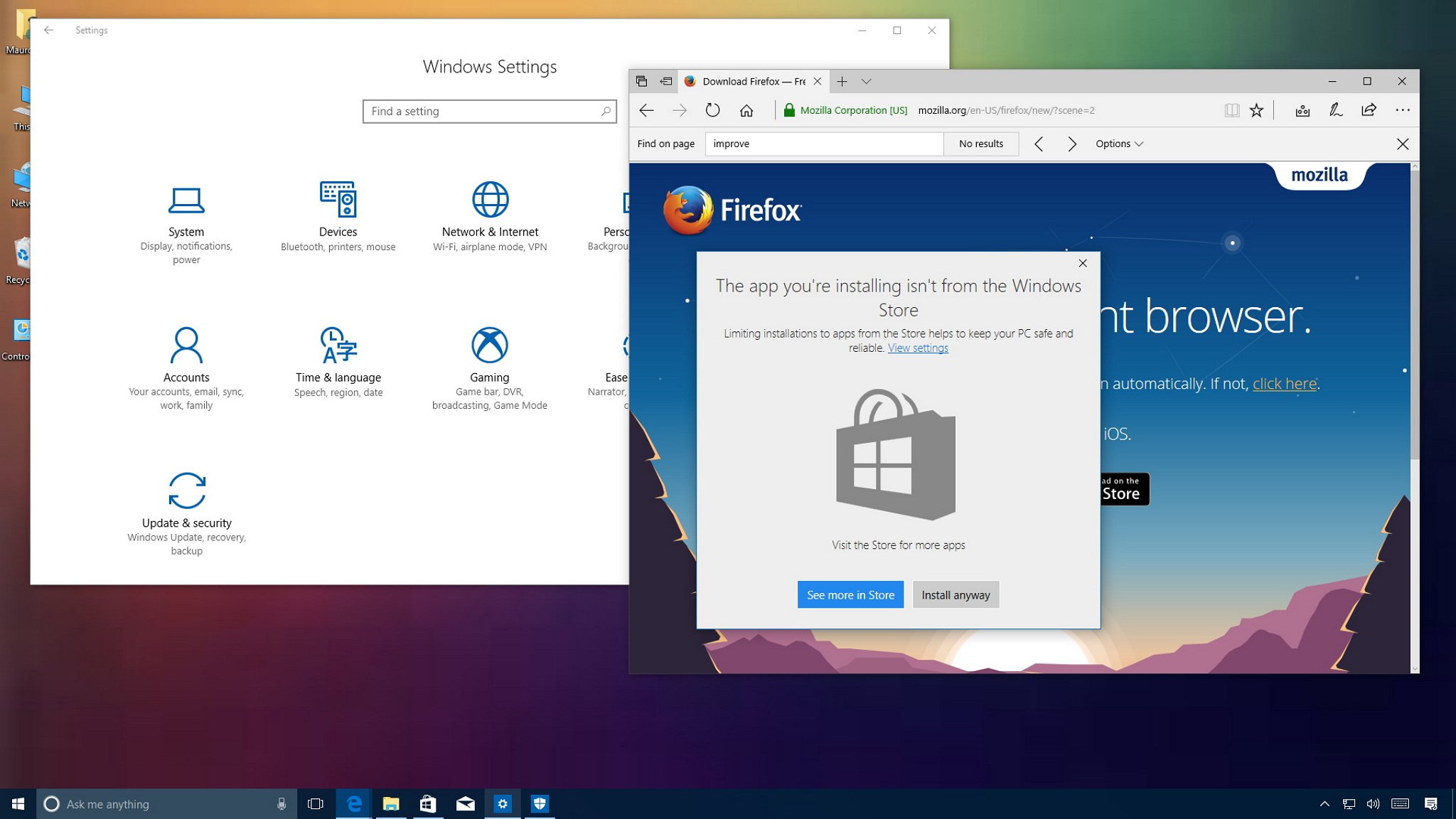The height and width of the screenshot is (819, 1456).
Task: Click Install anyway button
Action: coord(955,595)
